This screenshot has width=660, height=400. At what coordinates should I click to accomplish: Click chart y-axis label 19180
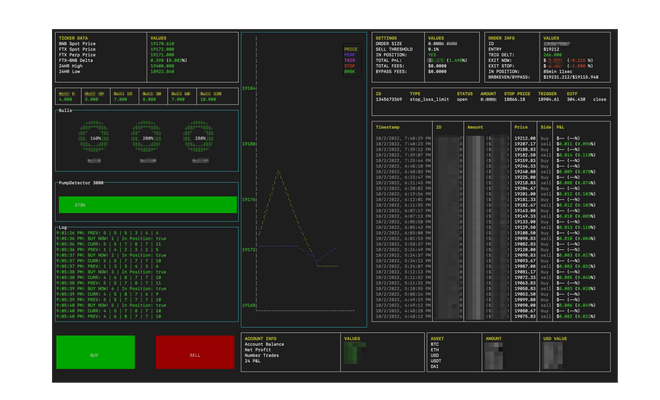click(248, 144)
